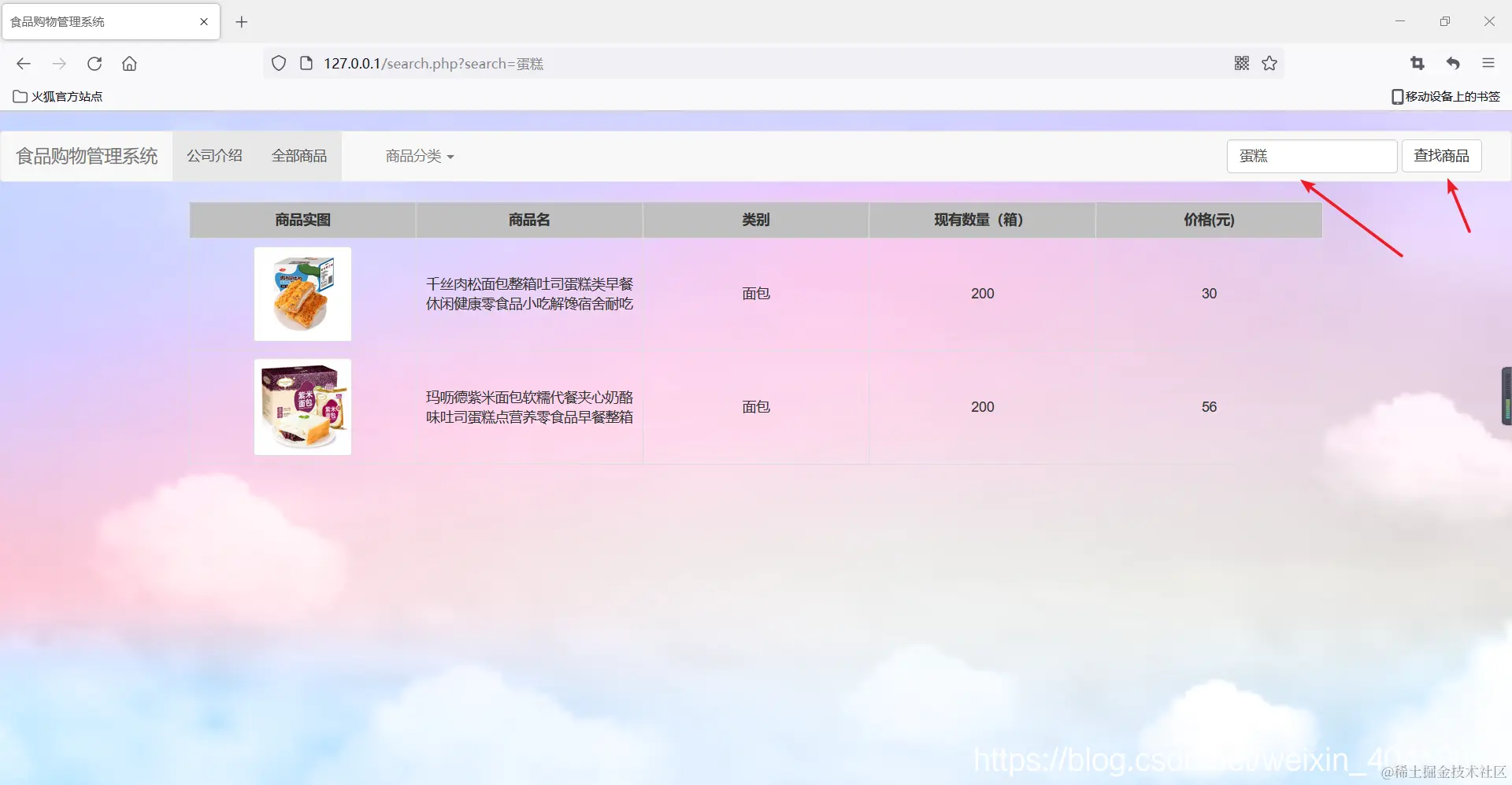This screenshot has width=1512, height=785.
Task: Click the tracking protection shield icon
Action: click(x=278, y=63)
